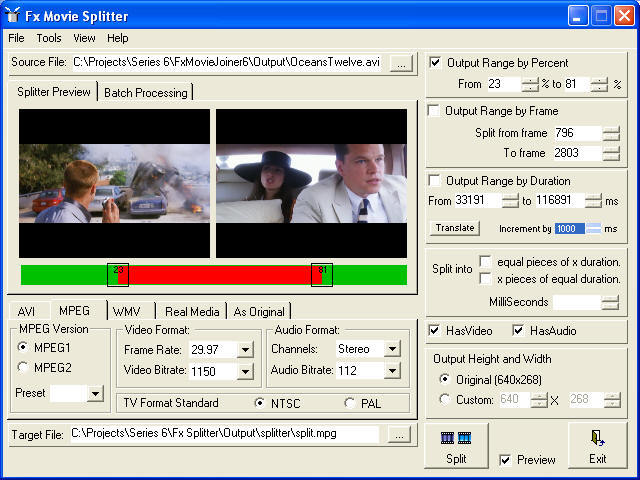Image resolution: width=640 pixels, height=480 pixels.
Task: Open the Preset dropdown list
Action: coord(96,394)
